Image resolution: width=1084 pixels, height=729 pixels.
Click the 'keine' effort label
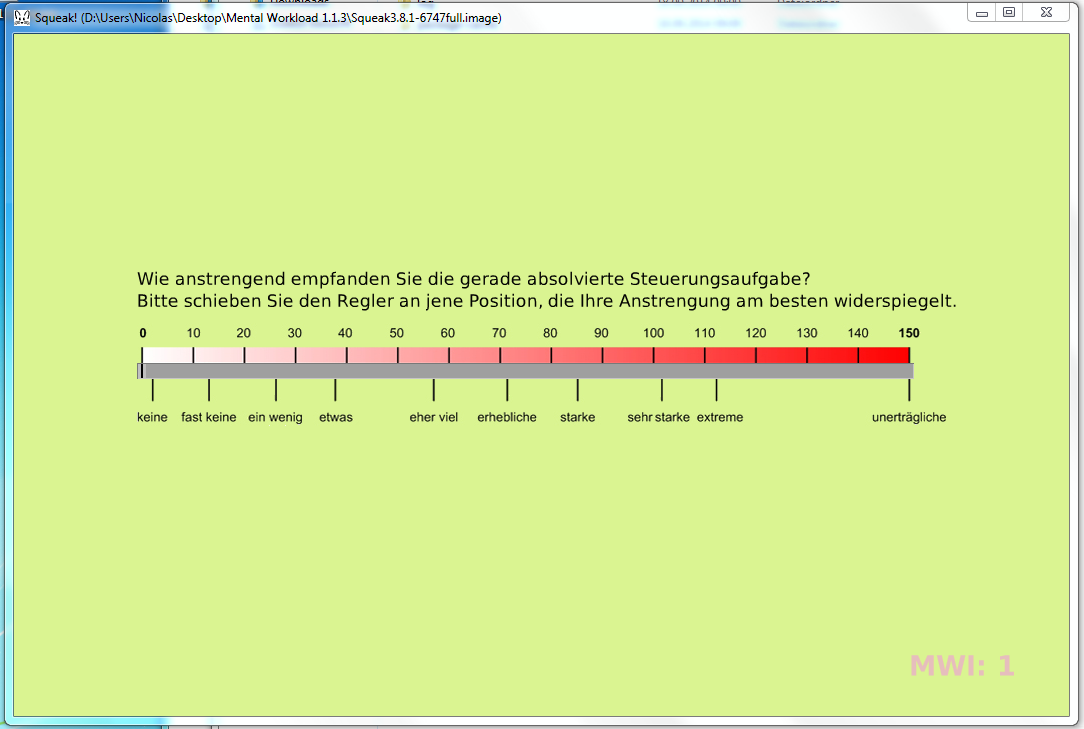point(152,417)
